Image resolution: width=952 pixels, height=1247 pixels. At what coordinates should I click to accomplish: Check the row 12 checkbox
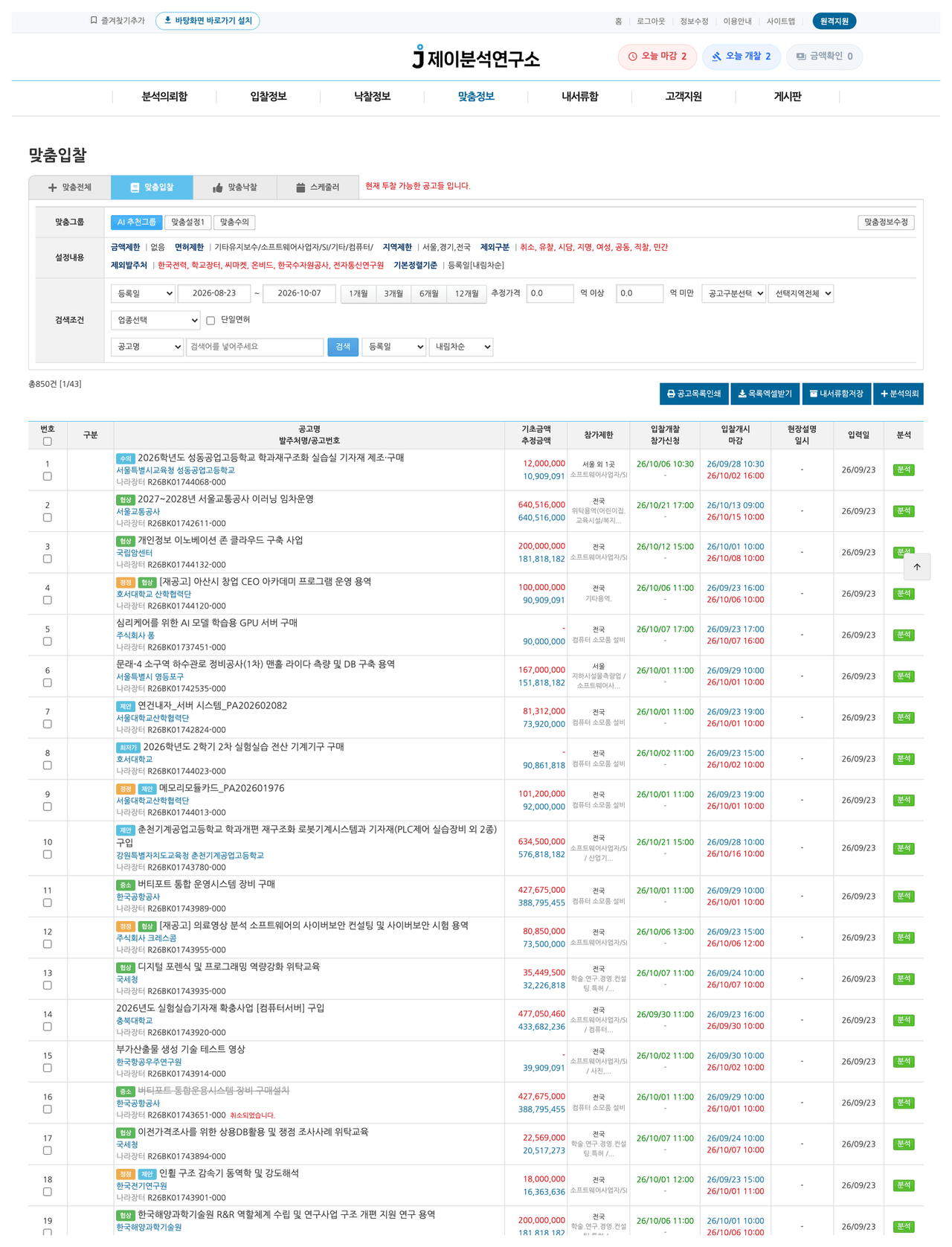(48, 944)
